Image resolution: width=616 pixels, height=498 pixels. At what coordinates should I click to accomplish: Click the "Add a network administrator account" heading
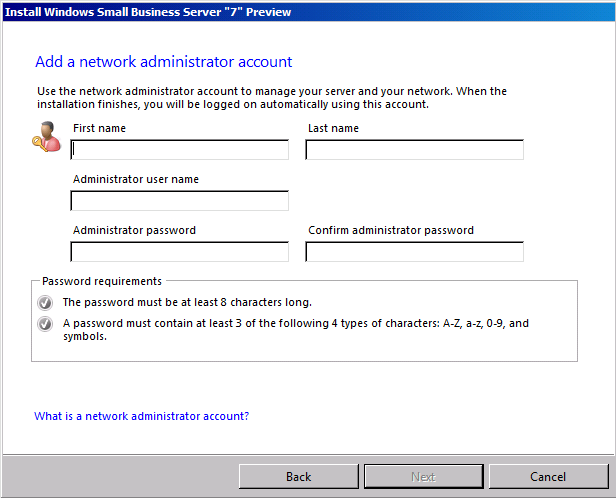pos(164,62)
